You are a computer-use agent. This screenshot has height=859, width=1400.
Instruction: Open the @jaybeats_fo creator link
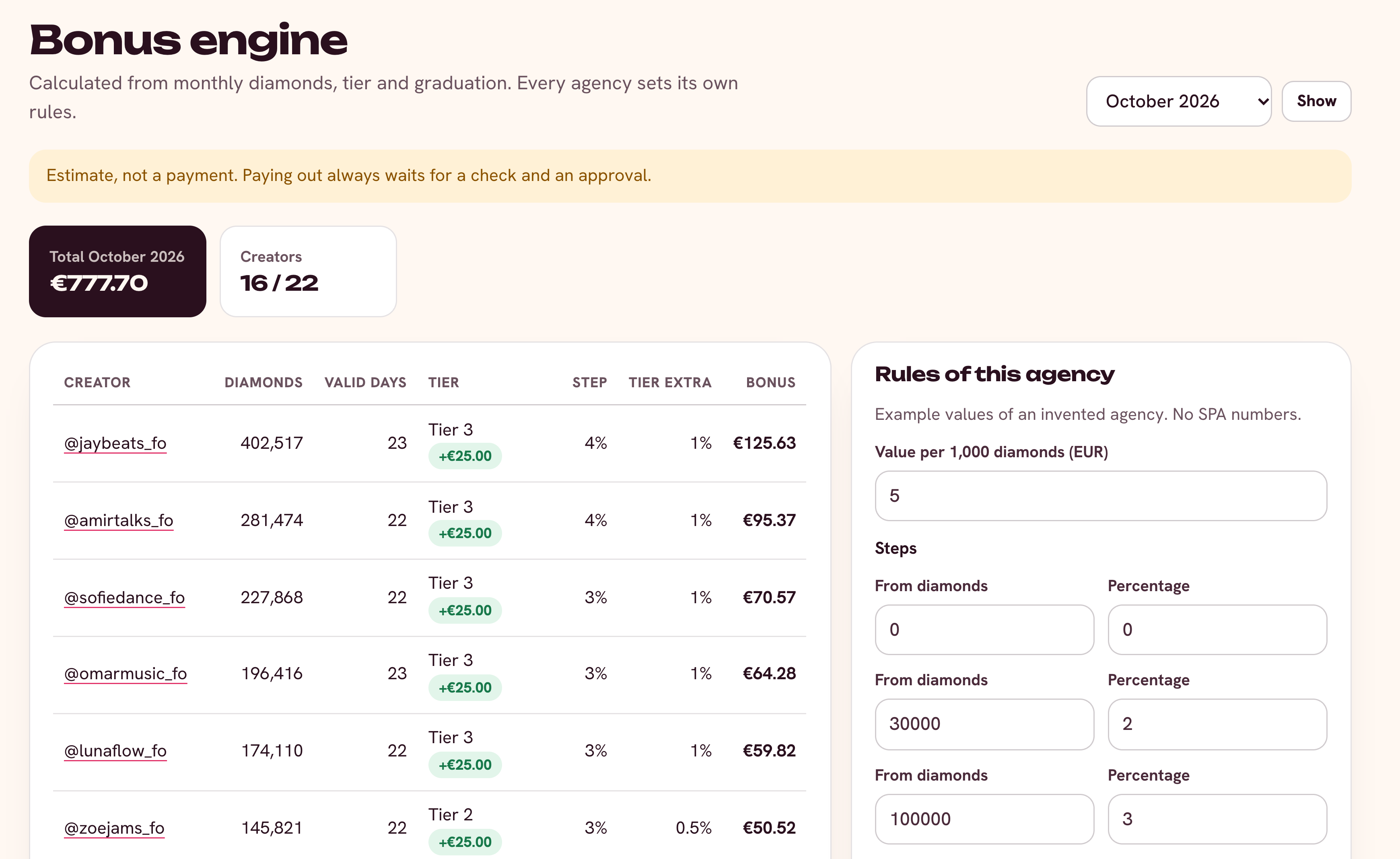tap(115, 443)
